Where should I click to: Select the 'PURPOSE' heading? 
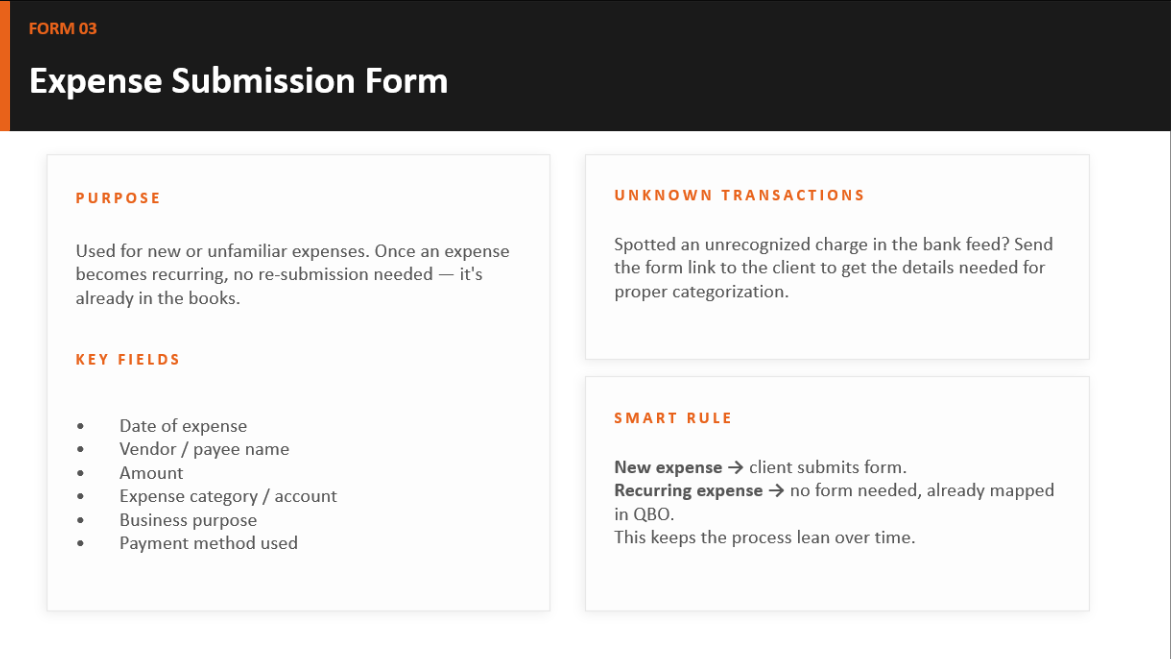point(118,198)
